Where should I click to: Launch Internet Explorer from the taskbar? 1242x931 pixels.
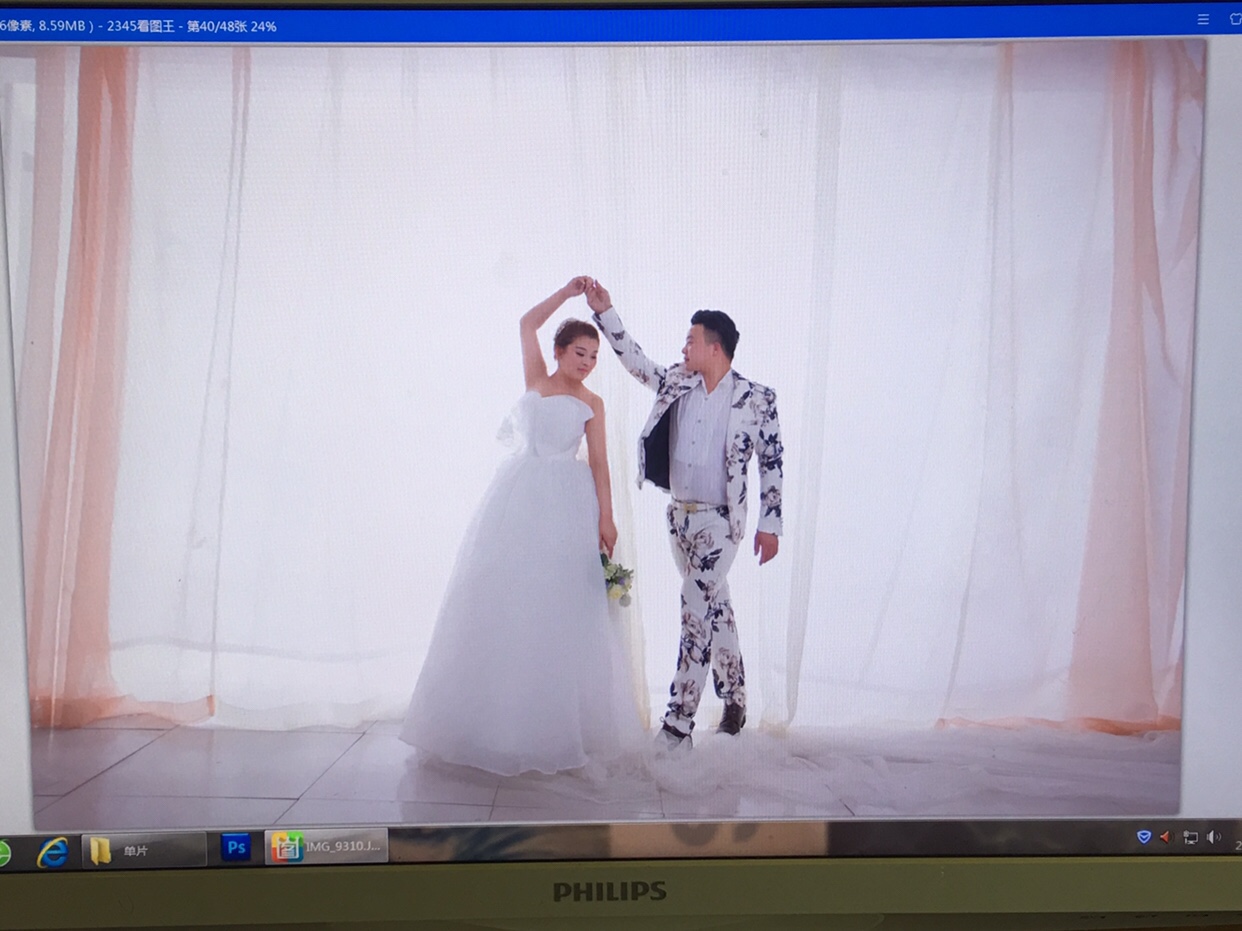pyautogui.click(x=52, y=851)
